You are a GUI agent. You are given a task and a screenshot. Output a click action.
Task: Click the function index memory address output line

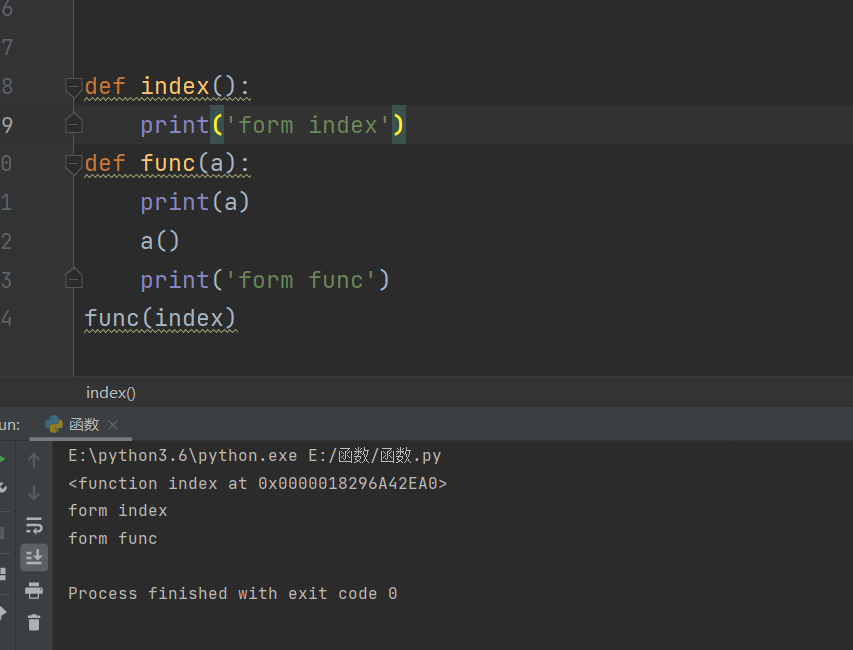(257, 483)
